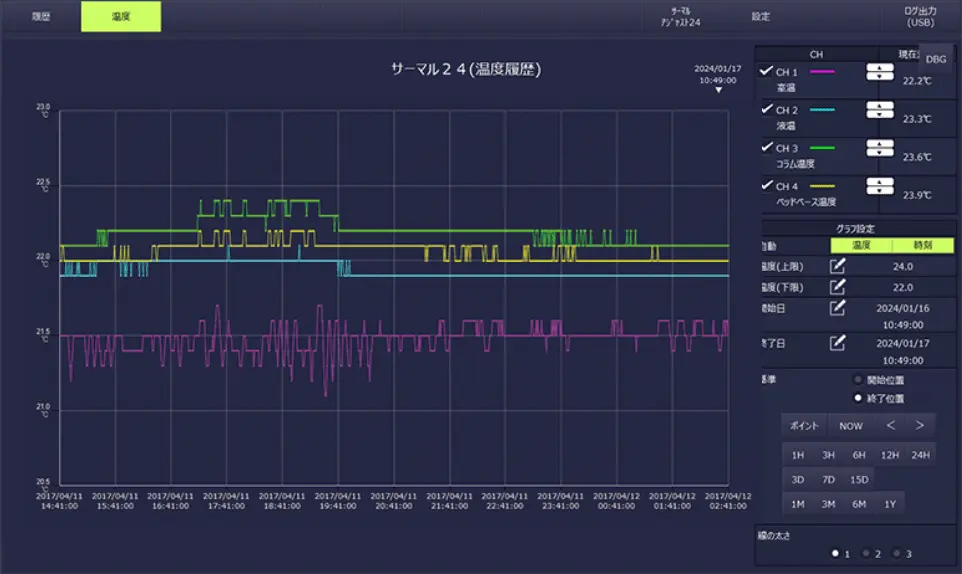Click the upper limit value 24.0
The image size is (962, 574).
902,266
